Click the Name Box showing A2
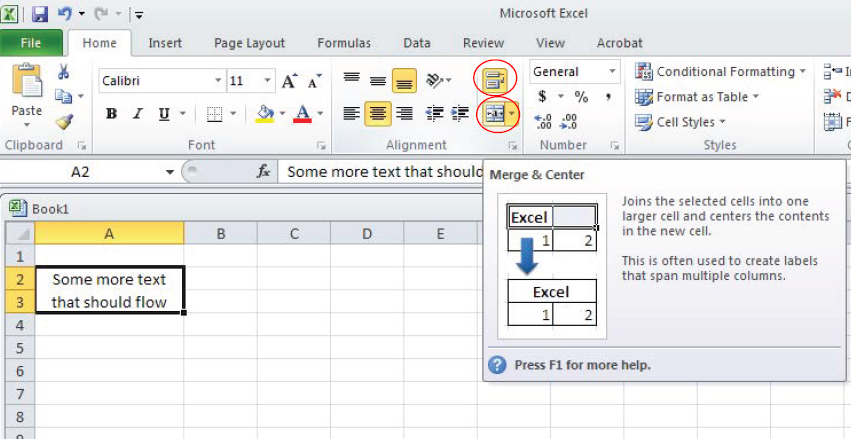This screenshot has width=851, height=439. (x=80, y=172)
